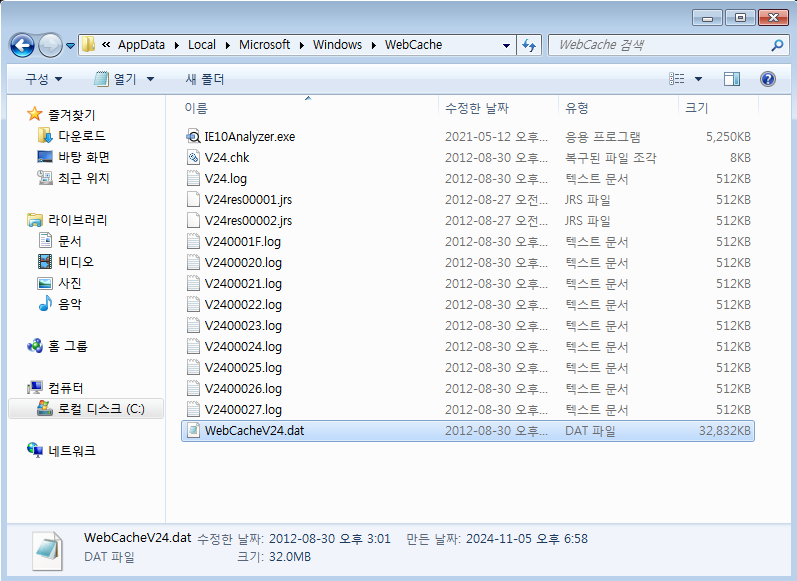This screenshot has height=581, width=797.
Task: Select the V24.chk file icon
Action: coord(193,157)
